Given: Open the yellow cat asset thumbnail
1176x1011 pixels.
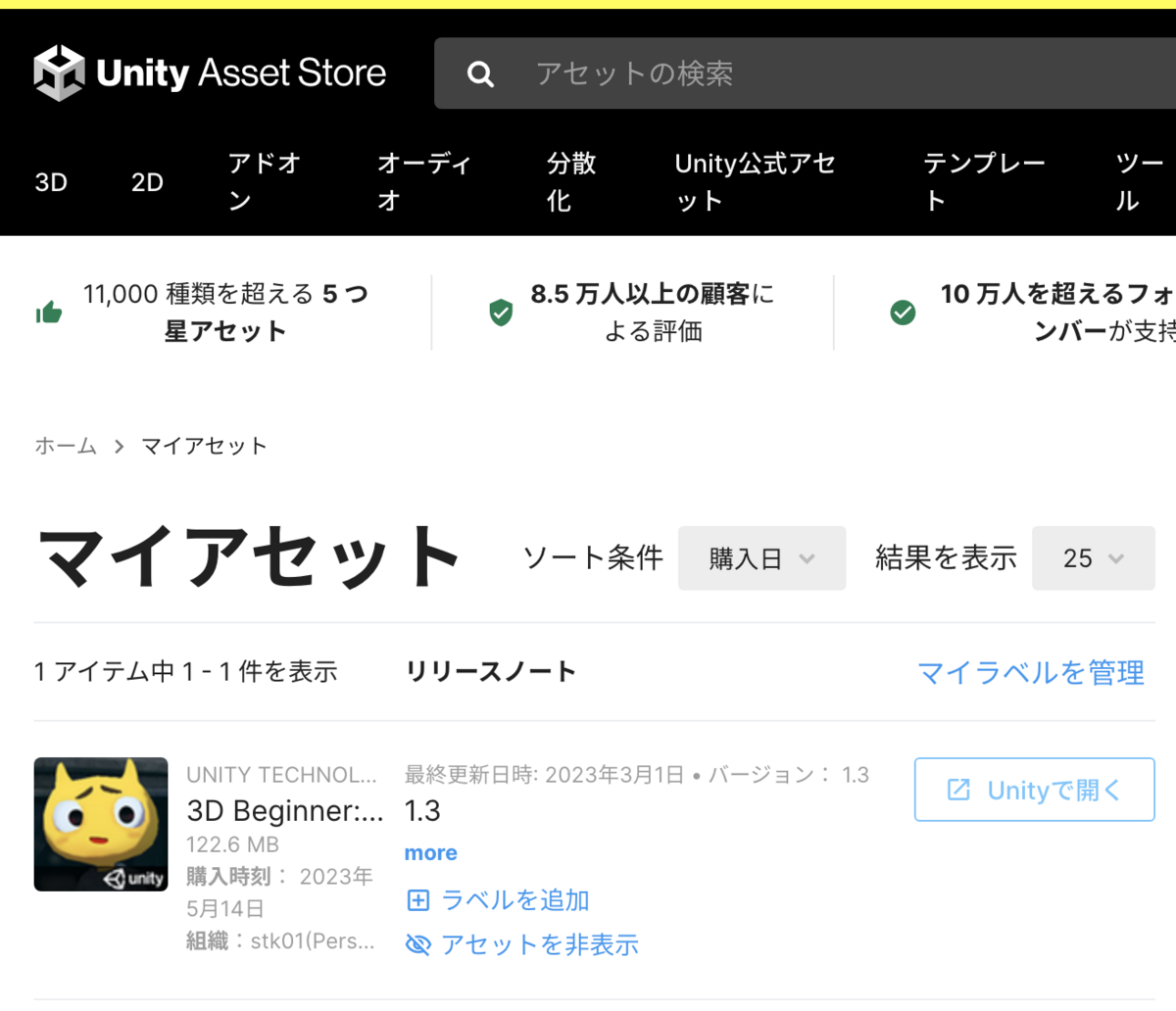Looking at the screenshot, I should 101,824.
